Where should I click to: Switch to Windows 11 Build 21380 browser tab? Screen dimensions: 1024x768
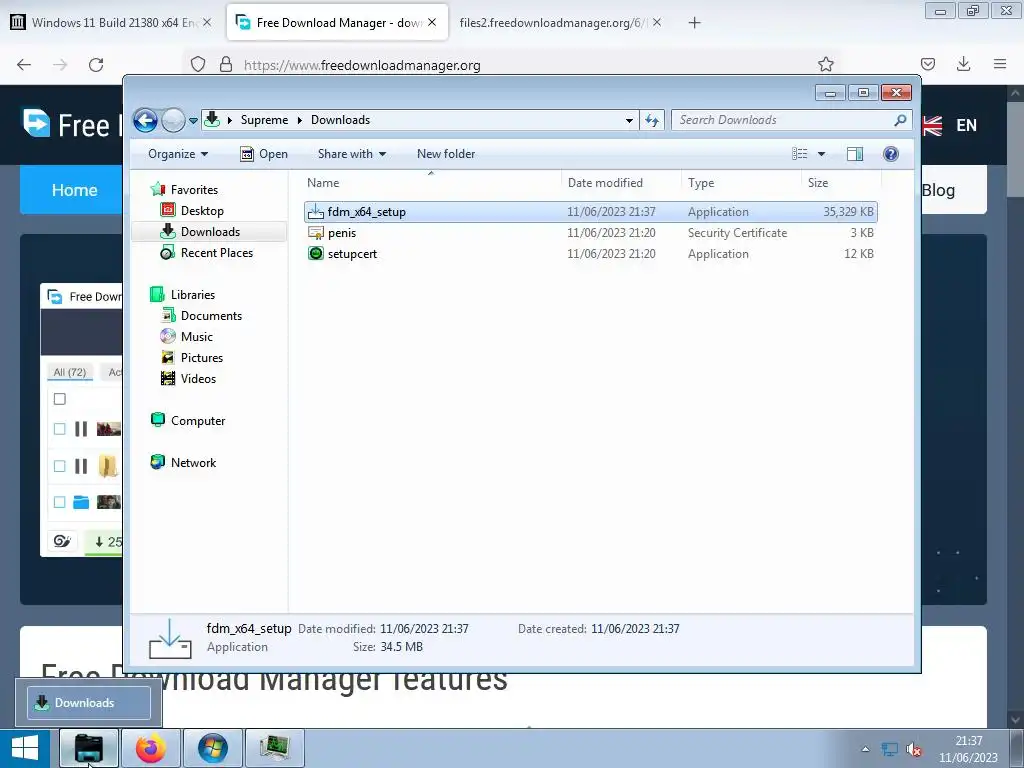point(112,23)
